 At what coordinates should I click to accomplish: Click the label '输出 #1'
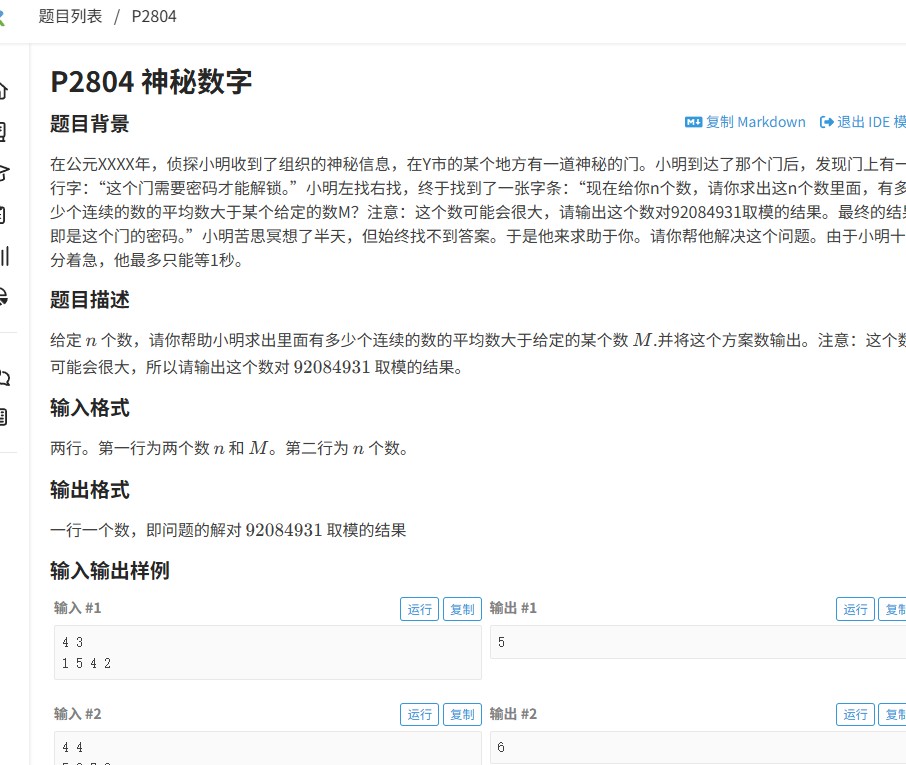click(x=513, y=608)
